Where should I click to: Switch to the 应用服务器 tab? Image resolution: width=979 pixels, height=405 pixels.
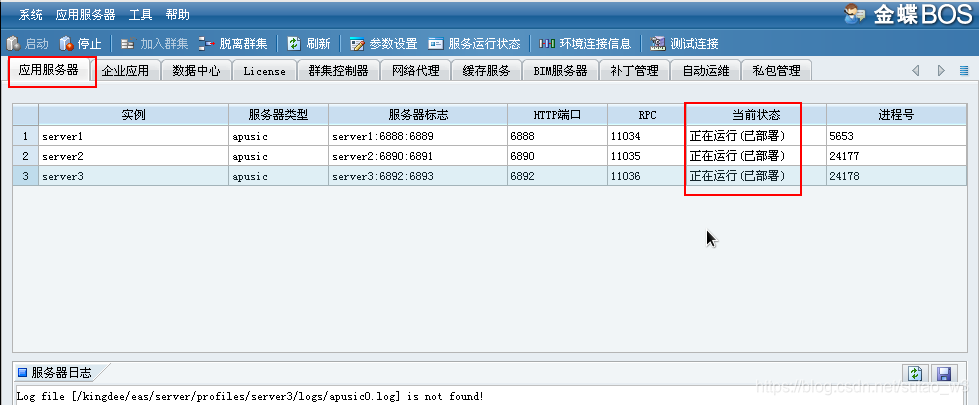[x=49, y=70]
